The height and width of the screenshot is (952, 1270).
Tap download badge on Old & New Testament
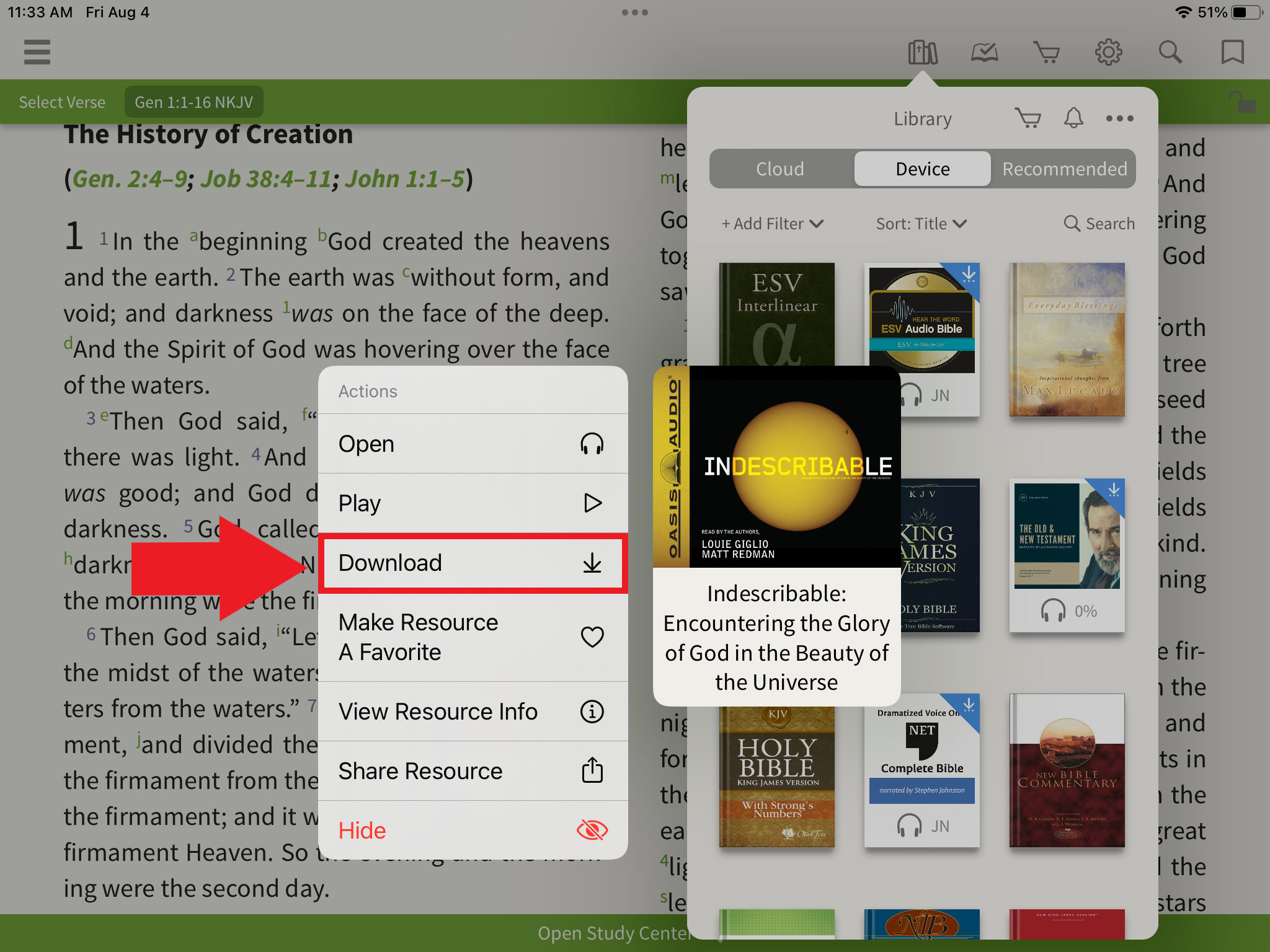1113,489
